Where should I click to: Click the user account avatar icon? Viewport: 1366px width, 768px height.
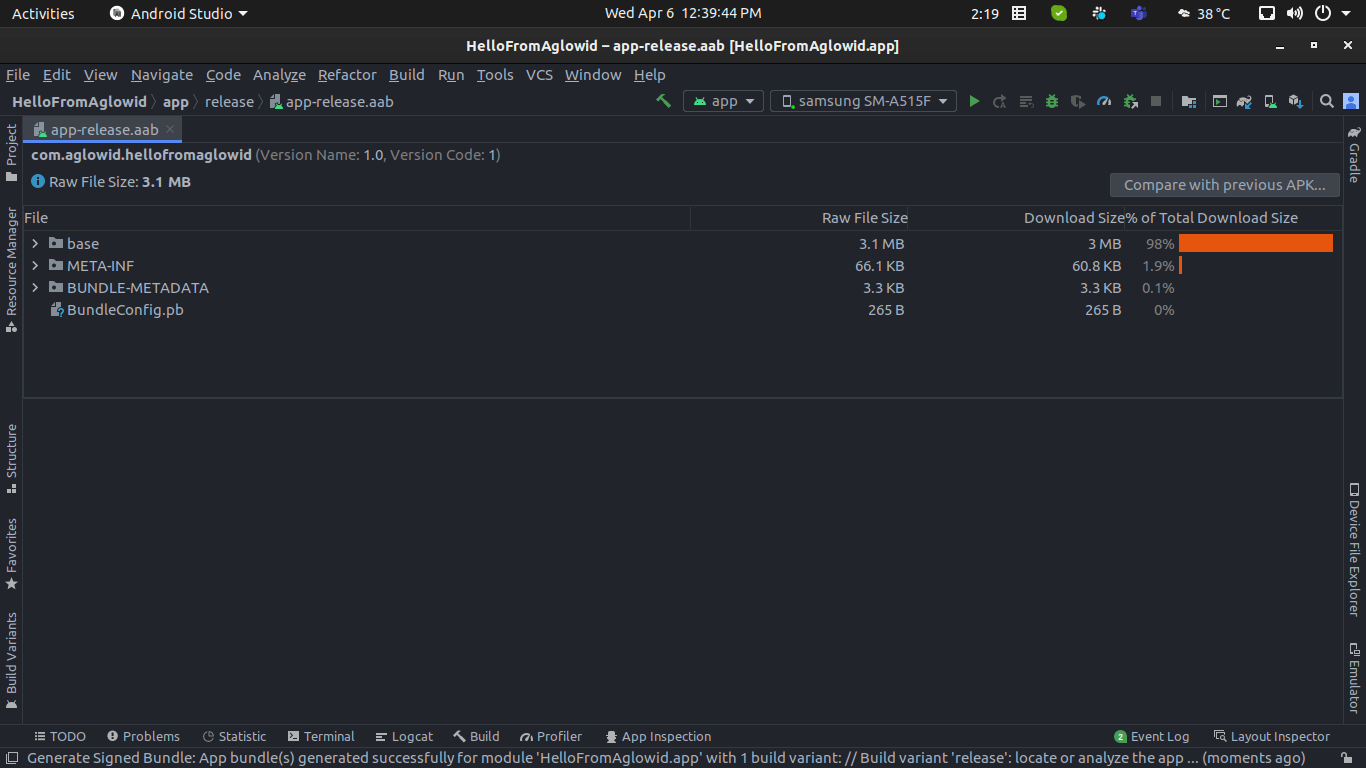coord(1351,101)
